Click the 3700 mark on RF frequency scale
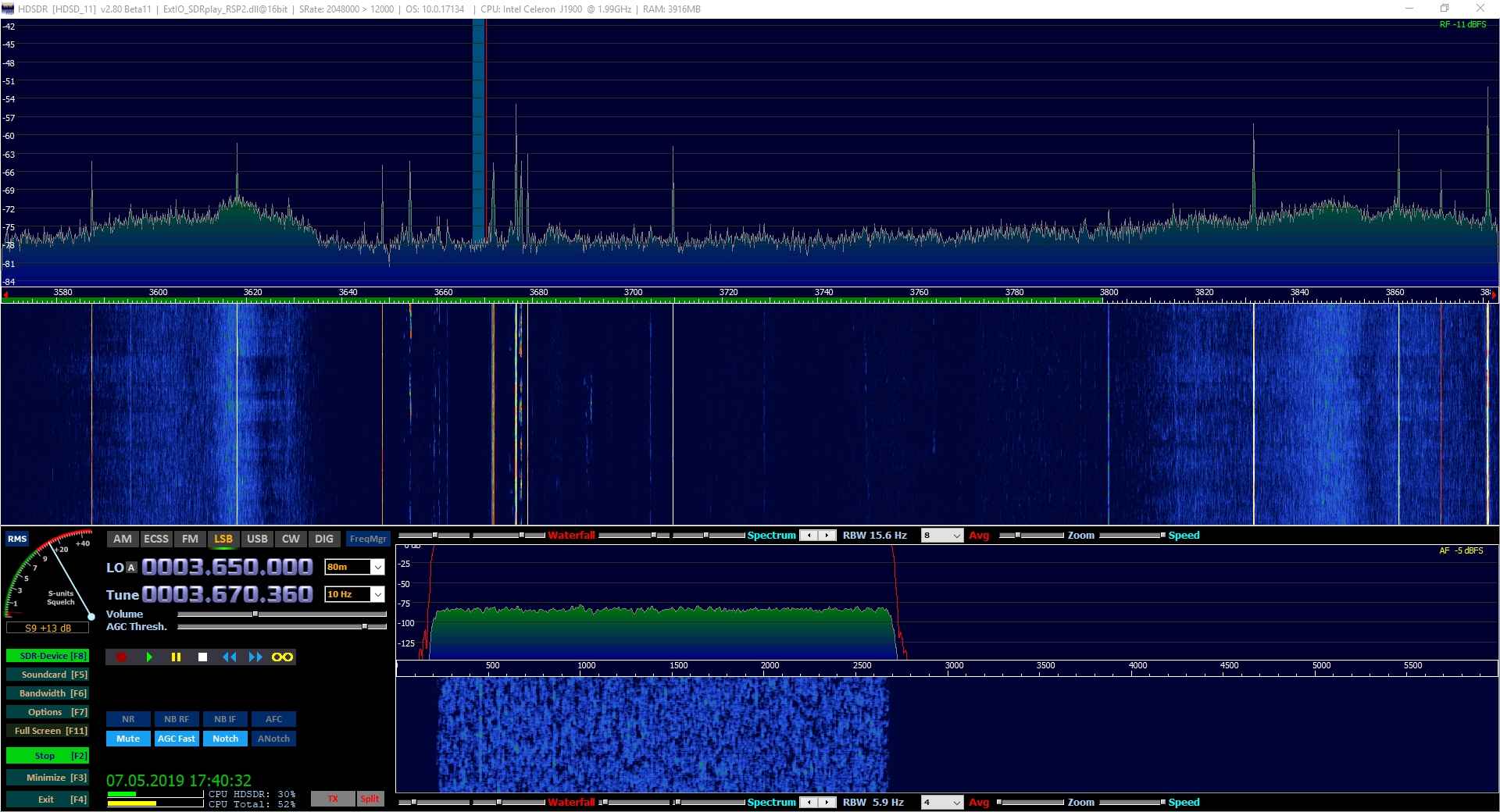Viewport: 1500px width, 812px height. pyautogui.click(x=634, y=292)
